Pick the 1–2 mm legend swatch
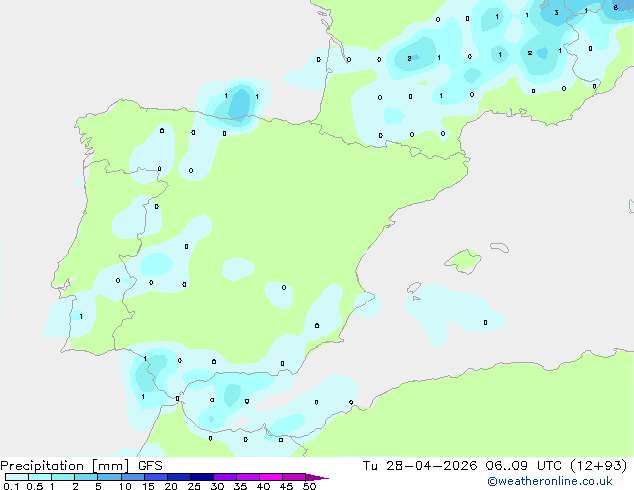The height and width of the screenshot is (490, 634). (x=63, y=477)
